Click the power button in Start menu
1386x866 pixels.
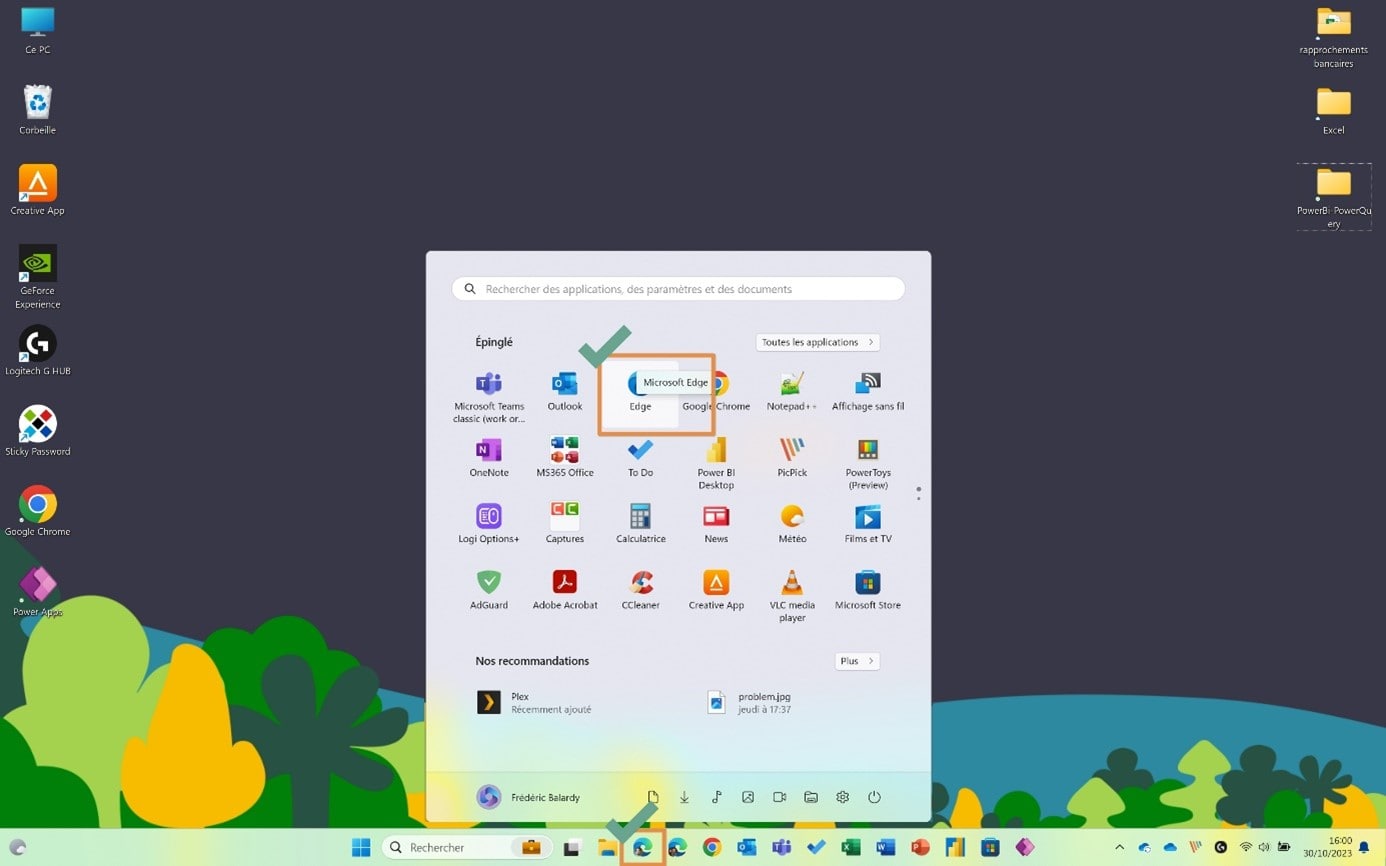[x=874, y=797]
